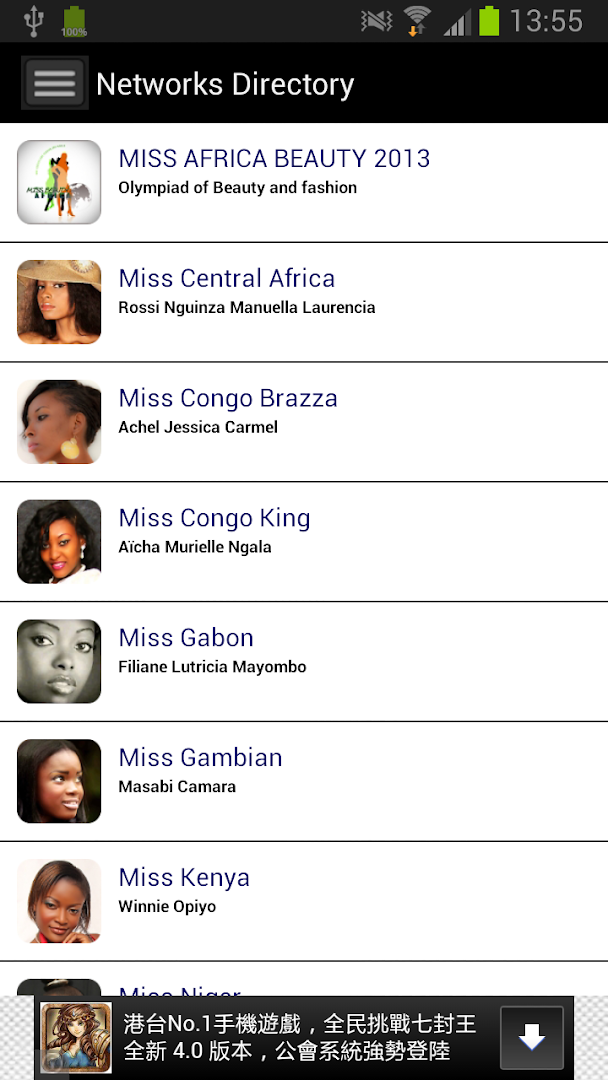Screen dimensions: 608x1080
Task: Tap the Miss Congo King title
Action: [x=214, y=518]
